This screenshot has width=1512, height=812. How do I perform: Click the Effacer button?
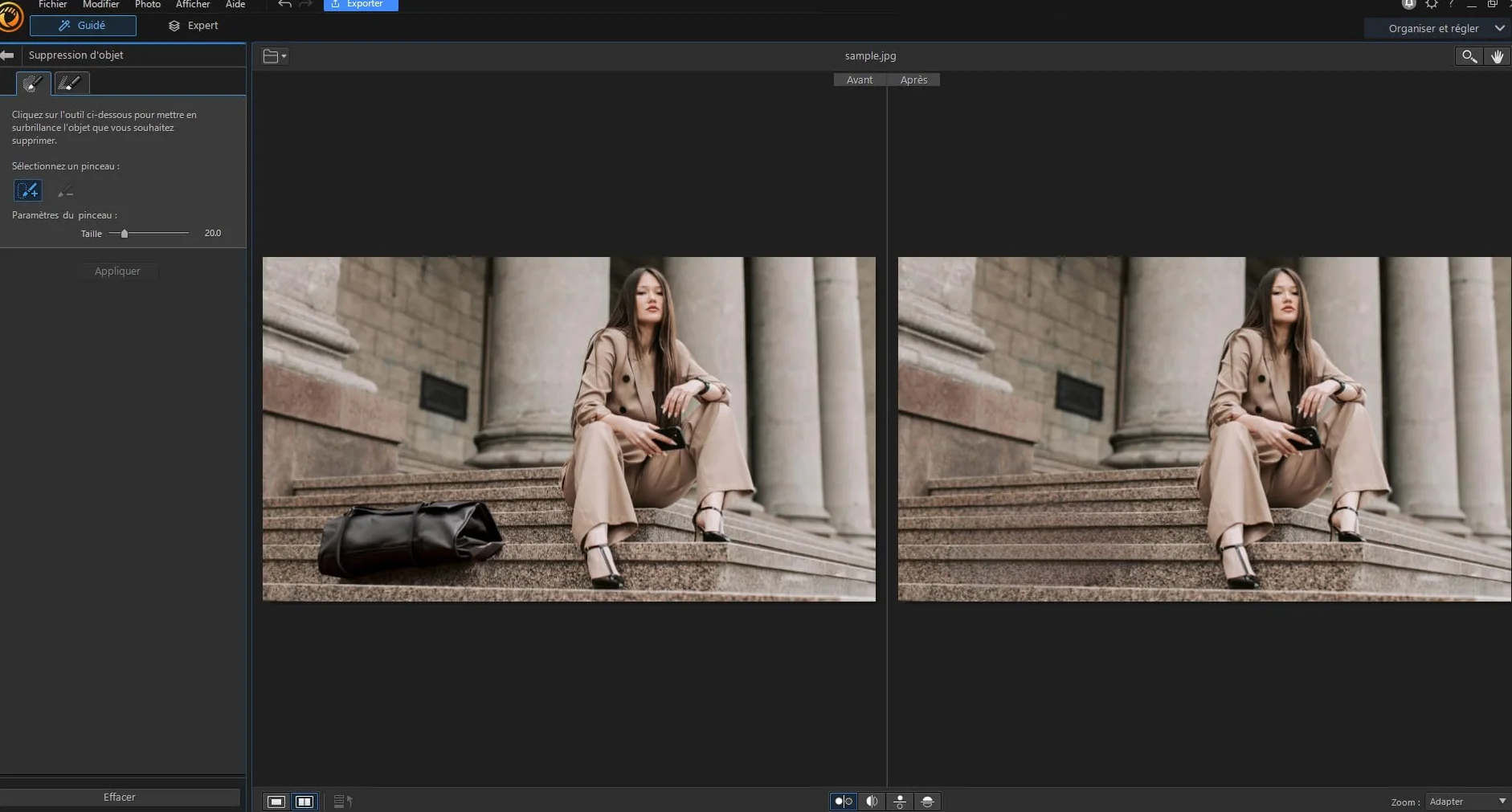point(120,797)
